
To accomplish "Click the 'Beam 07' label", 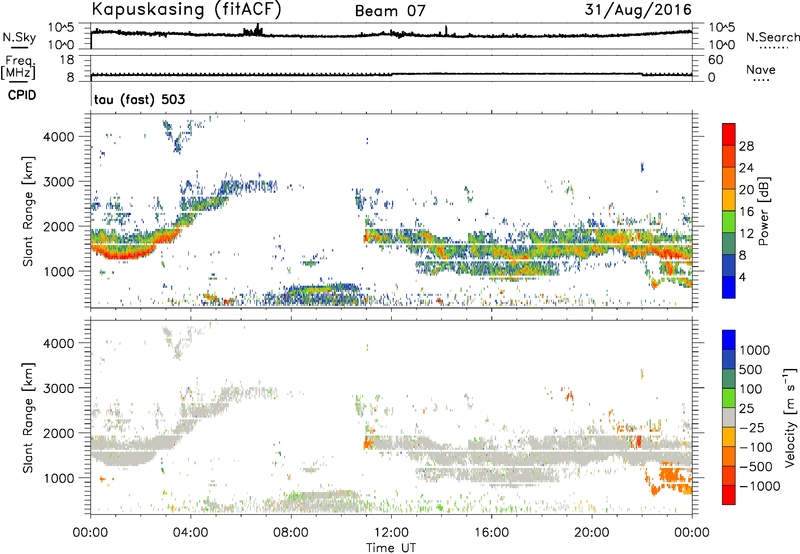I will pos(390,11).
